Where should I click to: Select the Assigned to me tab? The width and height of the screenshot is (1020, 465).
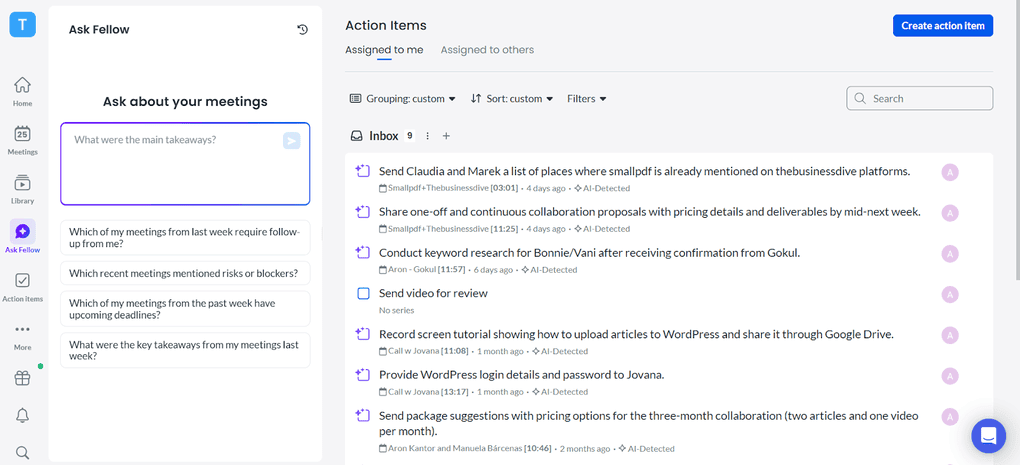384,50
